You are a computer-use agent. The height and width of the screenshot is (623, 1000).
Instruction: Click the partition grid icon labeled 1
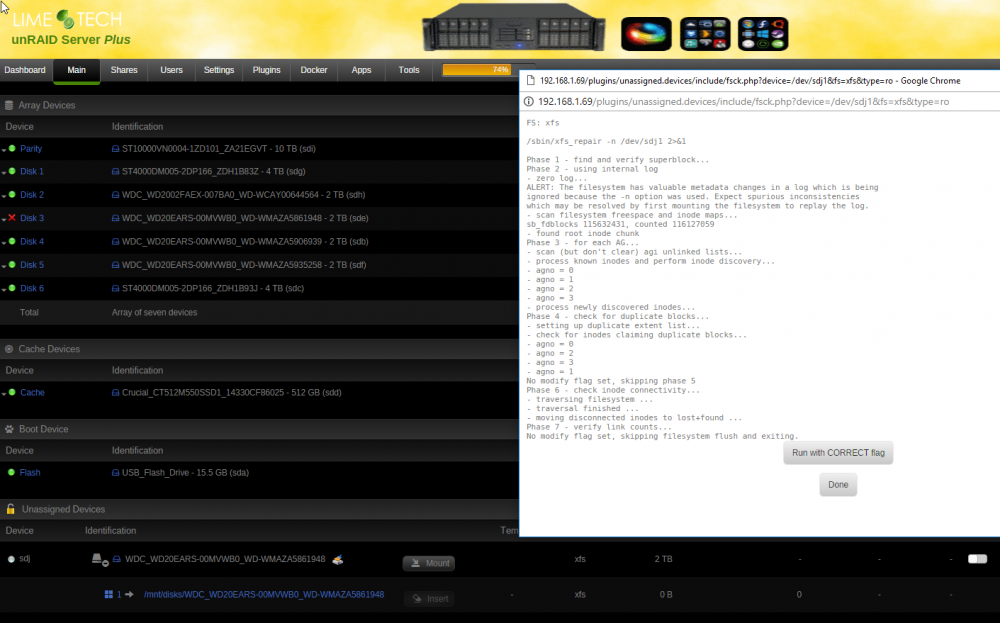pos(108,594)
